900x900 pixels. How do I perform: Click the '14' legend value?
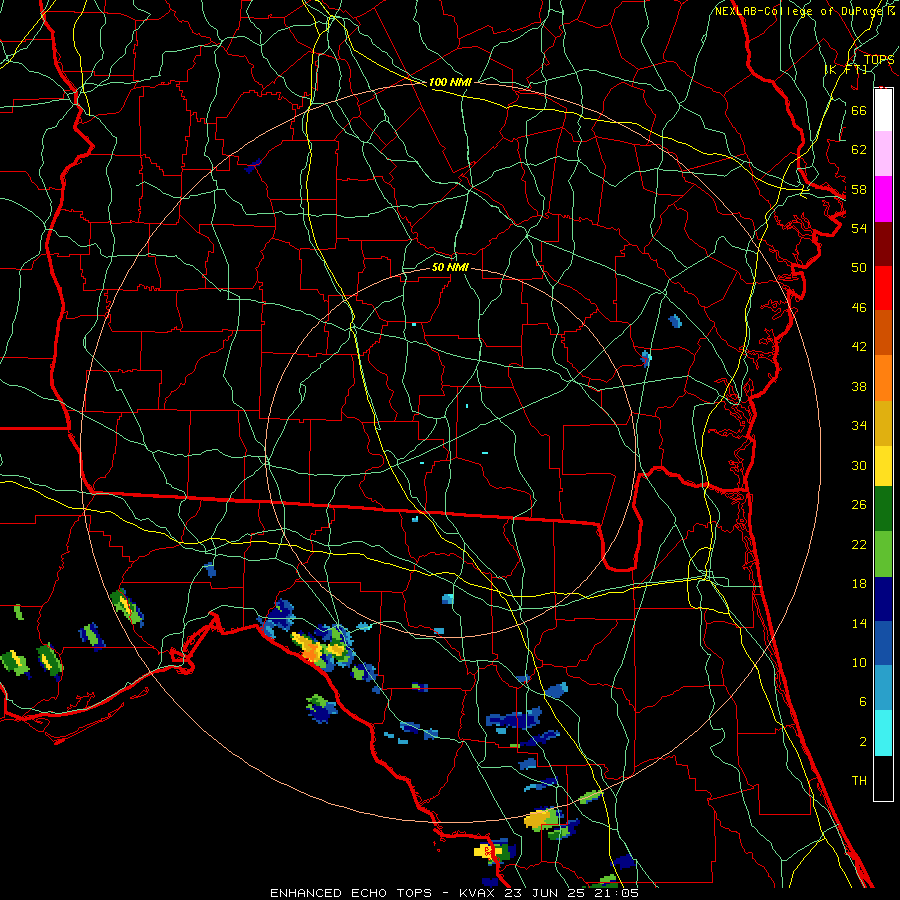(859, 623)
